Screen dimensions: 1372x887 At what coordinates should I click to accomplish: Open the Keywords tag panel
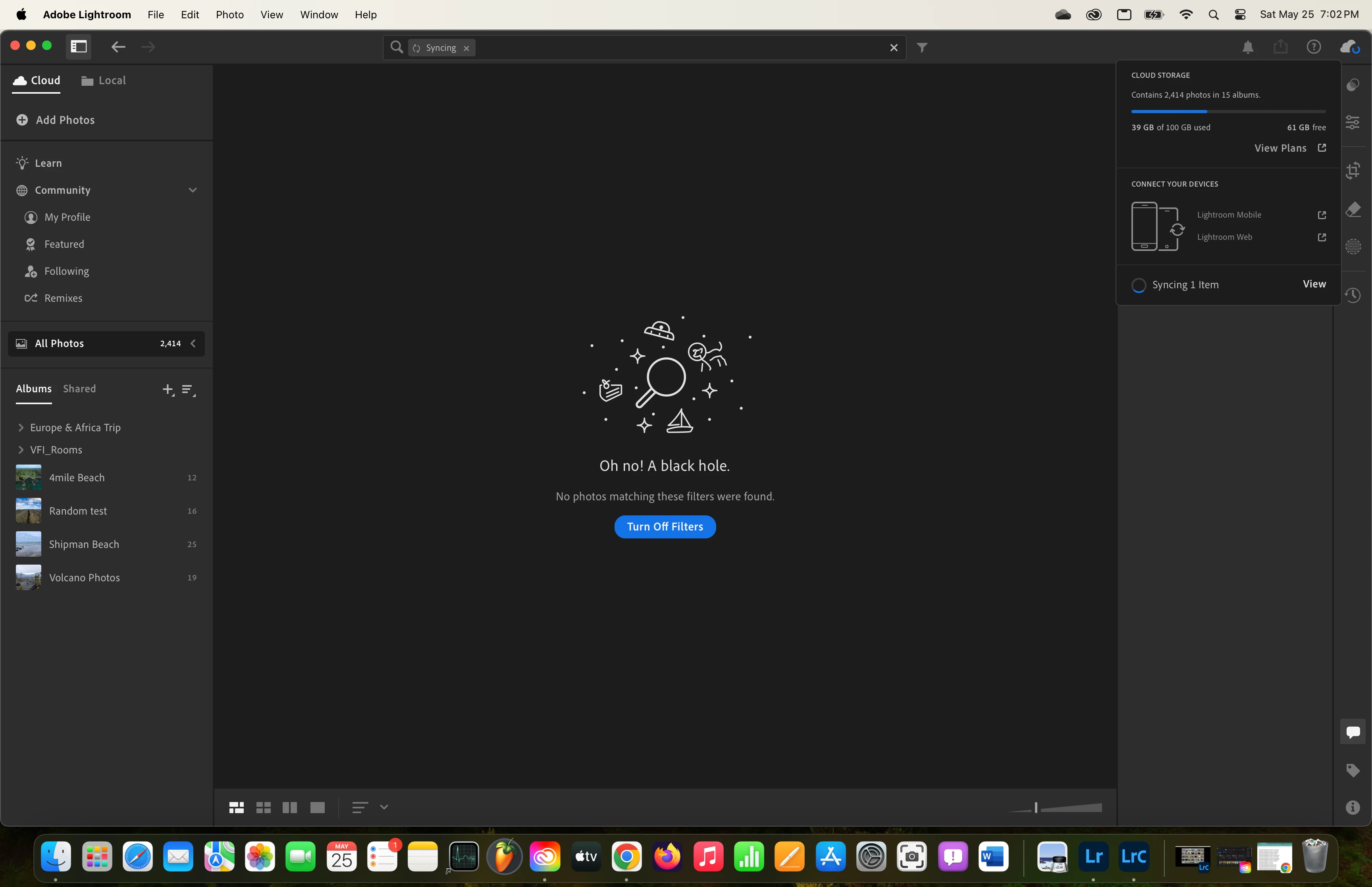[x=1353, y=771]
